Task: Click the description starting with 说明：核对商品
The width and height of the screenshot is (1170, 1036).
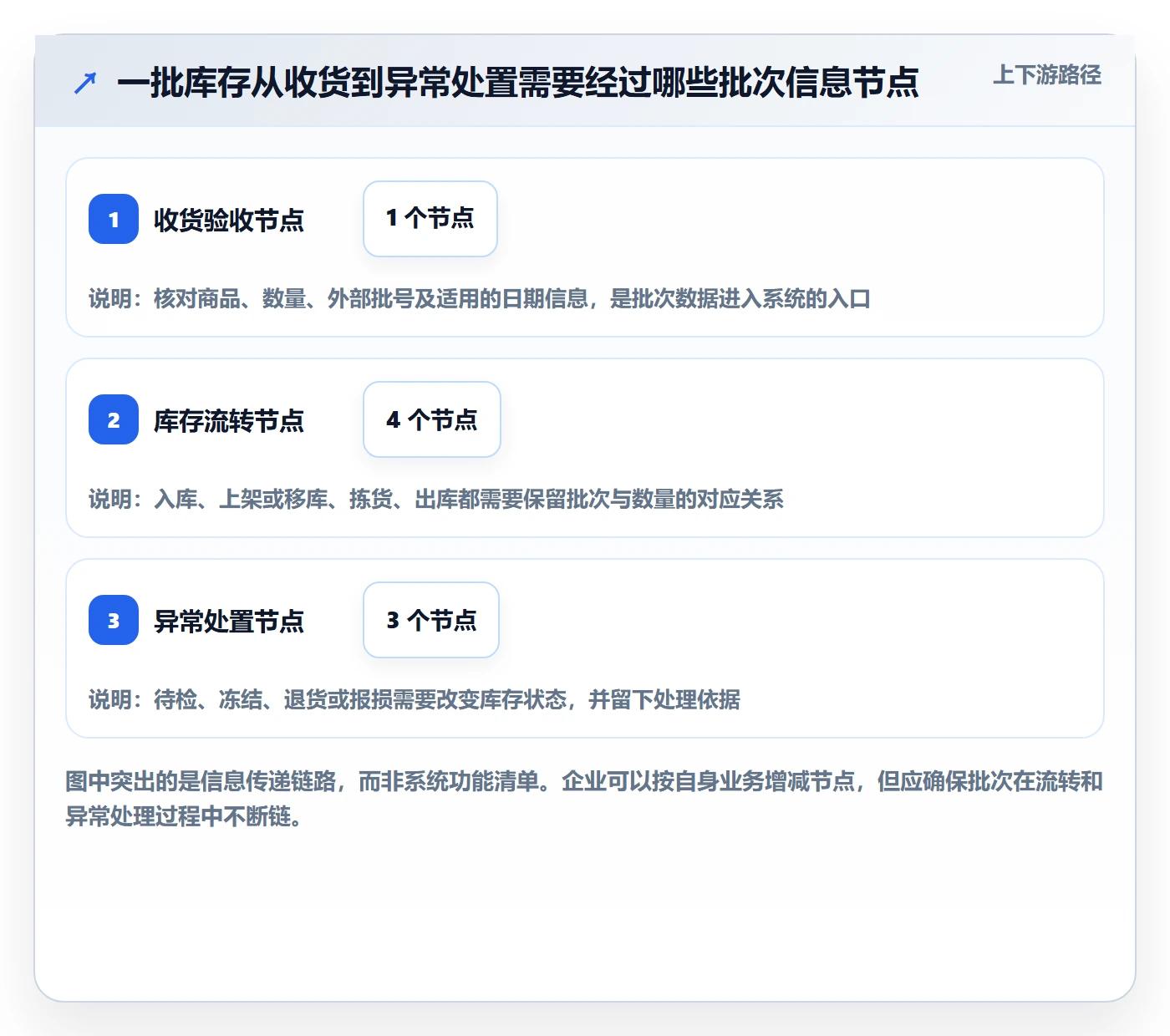Action: tap(480, 299)
